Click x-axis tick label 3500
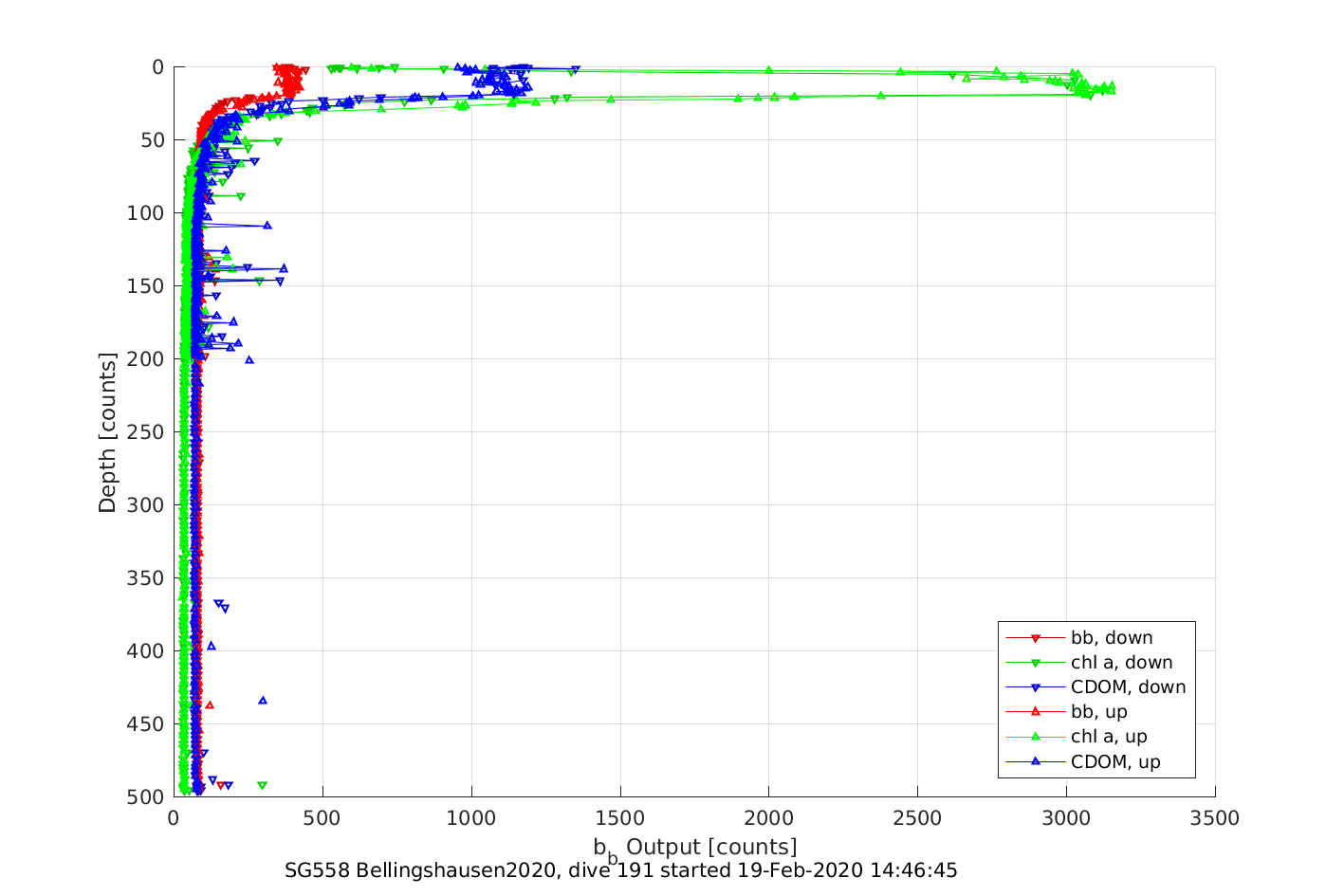The image size is (1344, 896). pos(1216,818)
